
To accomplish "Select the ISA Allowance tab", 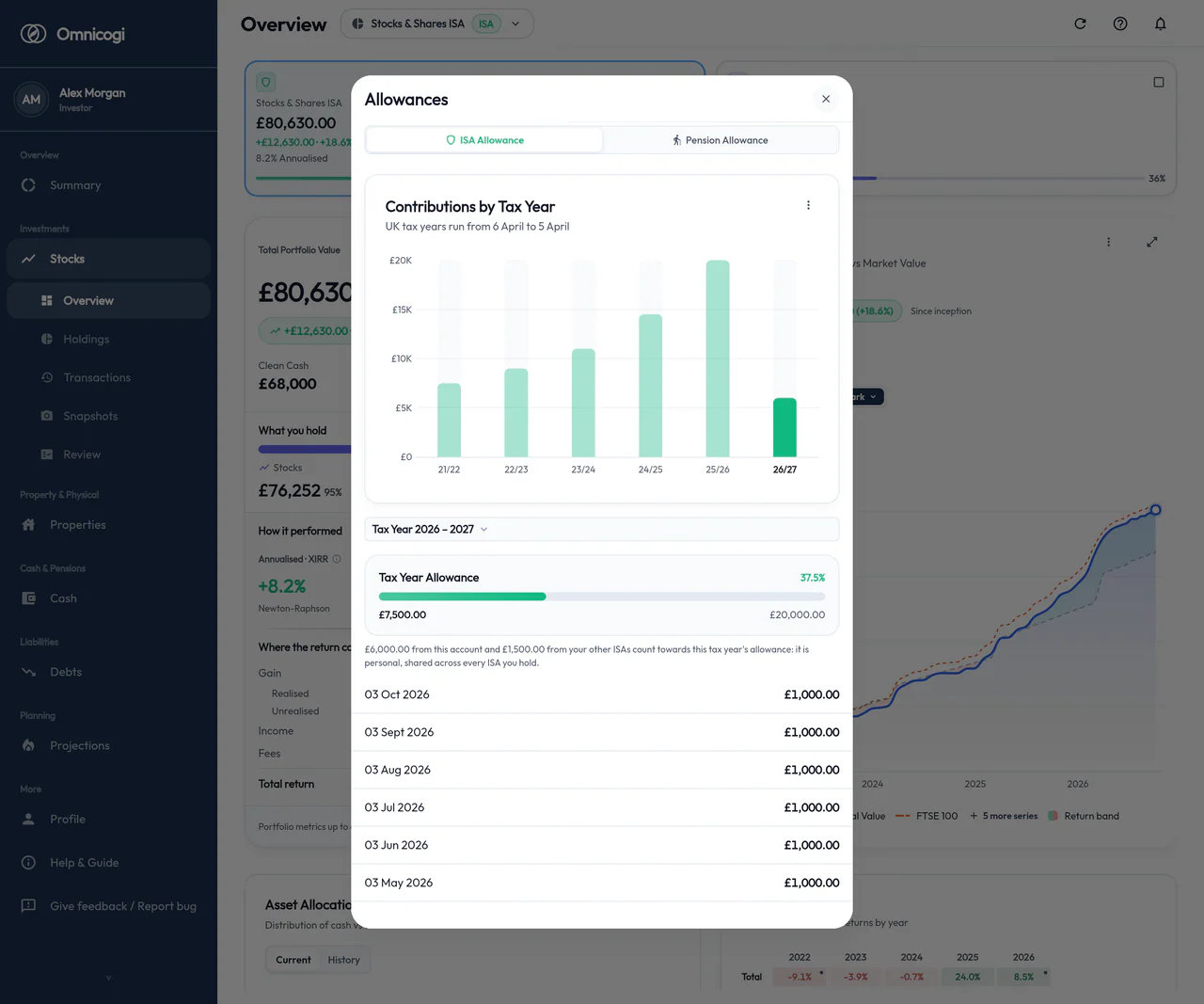I will pyautogui.click(x=484, y=140).
